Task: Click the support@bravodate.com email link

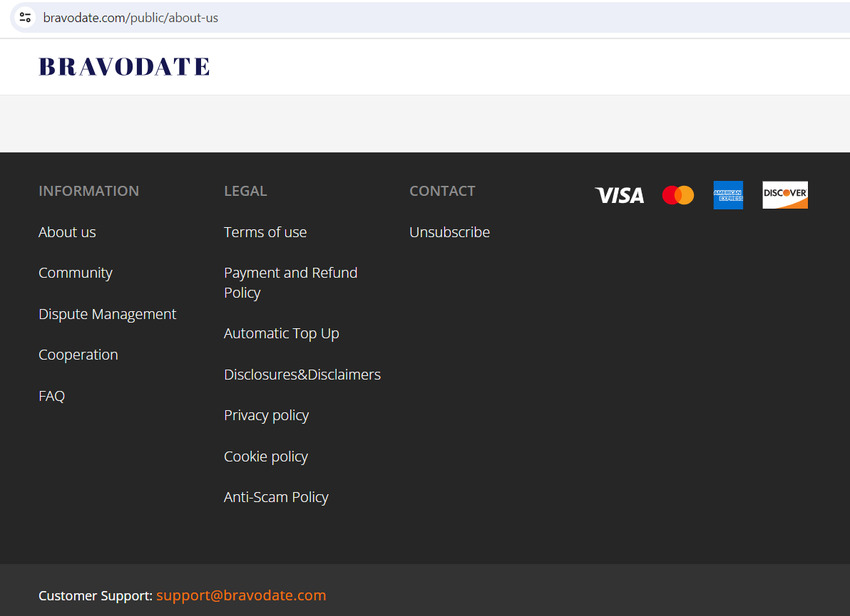Action: point(241,595)
